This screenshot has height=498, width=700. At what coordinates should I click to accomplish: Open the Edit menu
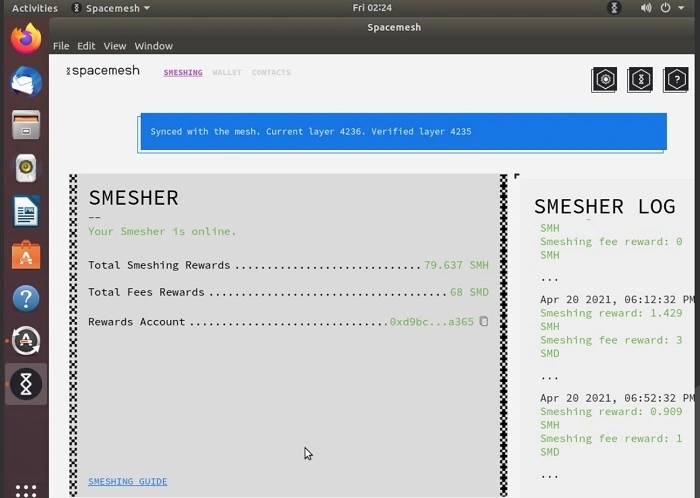click(86, 46)
